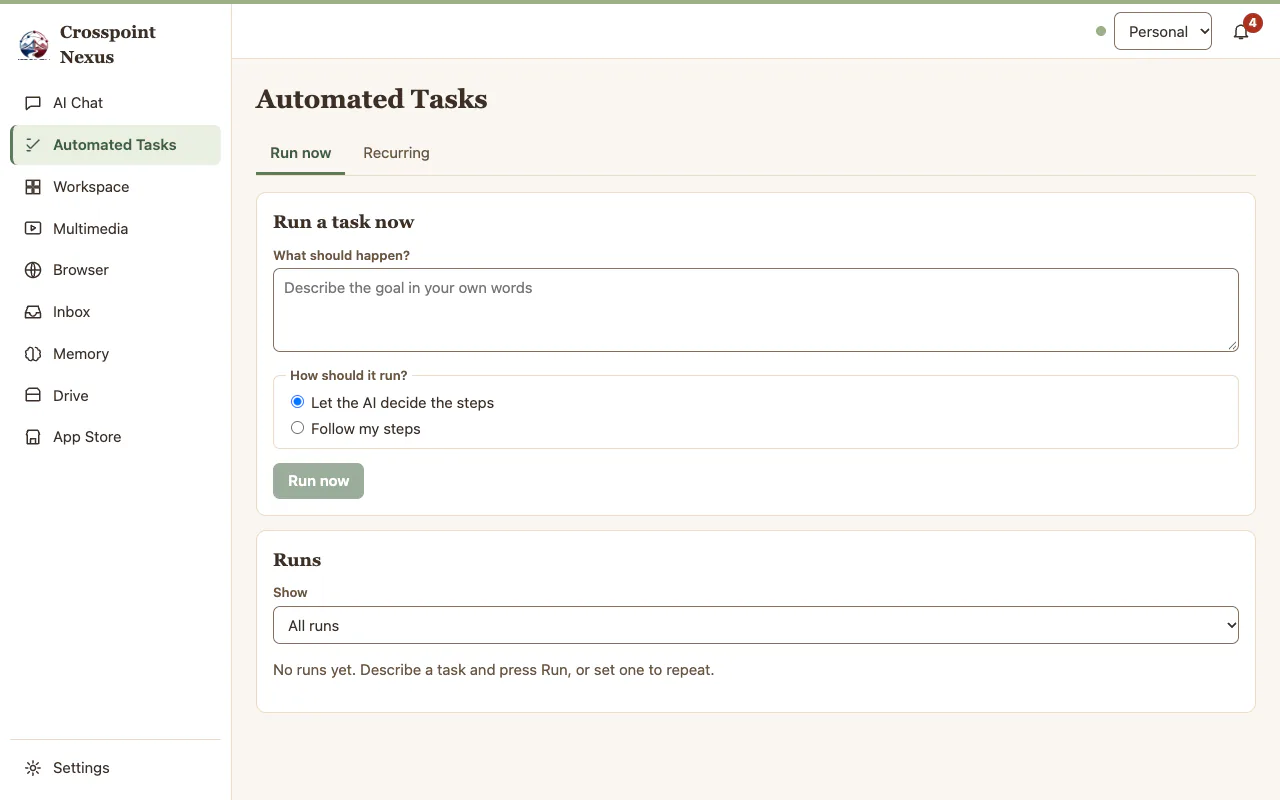Click the Crosspoint Nexus logo icon
The height and width of the screenshot is (800, 1280).
(34, 45)
